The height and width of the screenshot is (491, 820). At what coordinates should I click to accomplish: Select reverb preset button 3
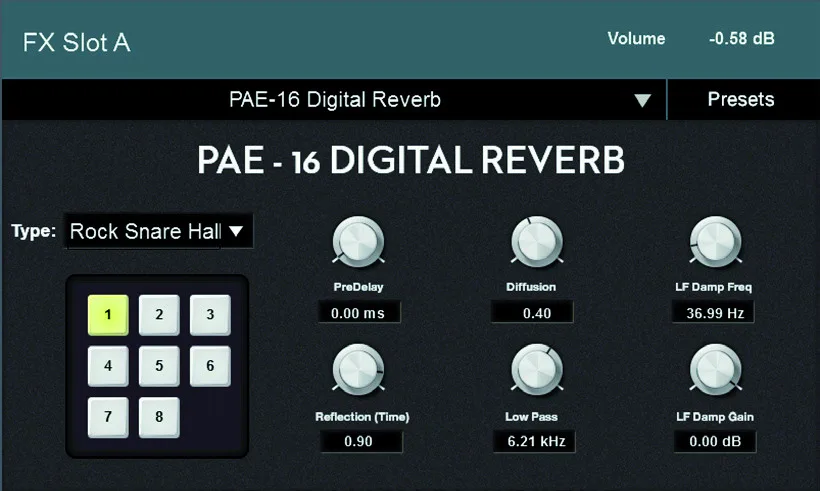tap(210, 315)
